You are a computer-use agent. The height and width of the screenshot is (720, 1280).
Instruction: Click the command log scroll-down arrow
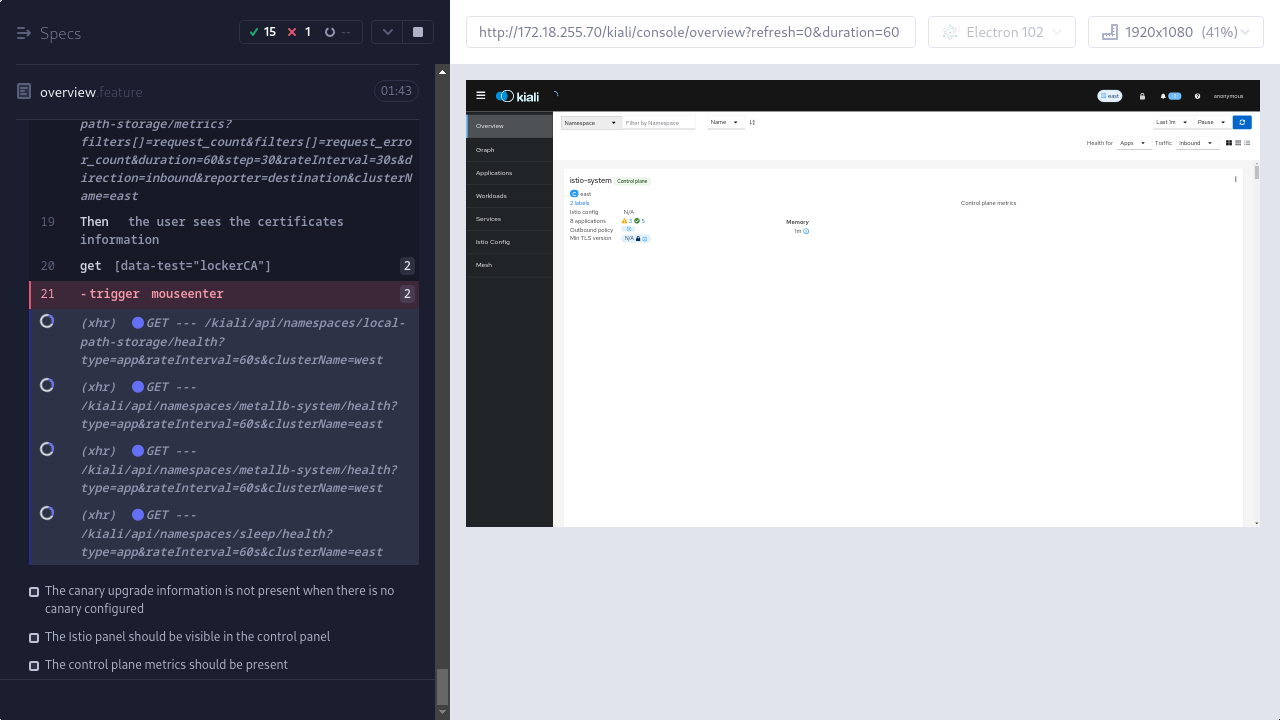click(x=443, y=712)
